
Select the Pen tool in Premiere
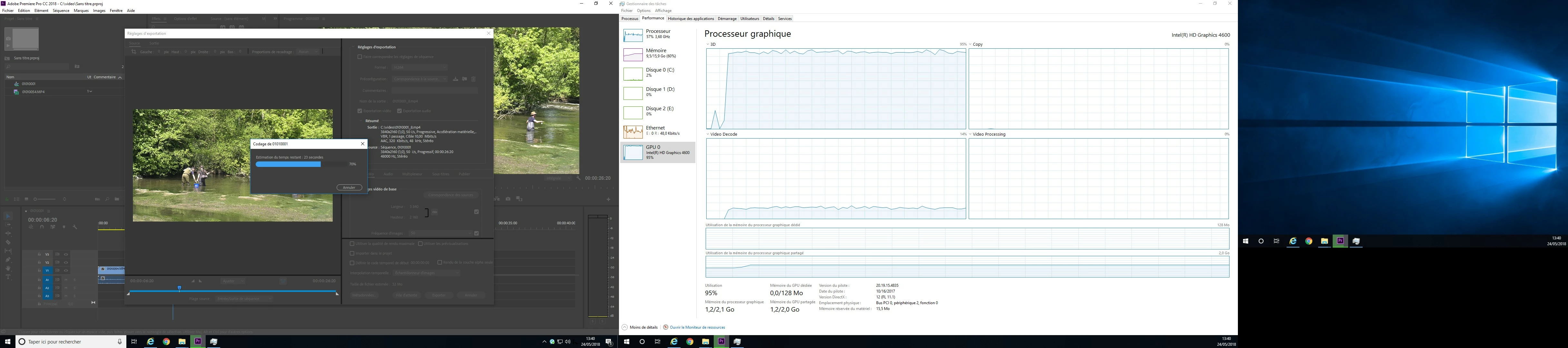point(8,260)
